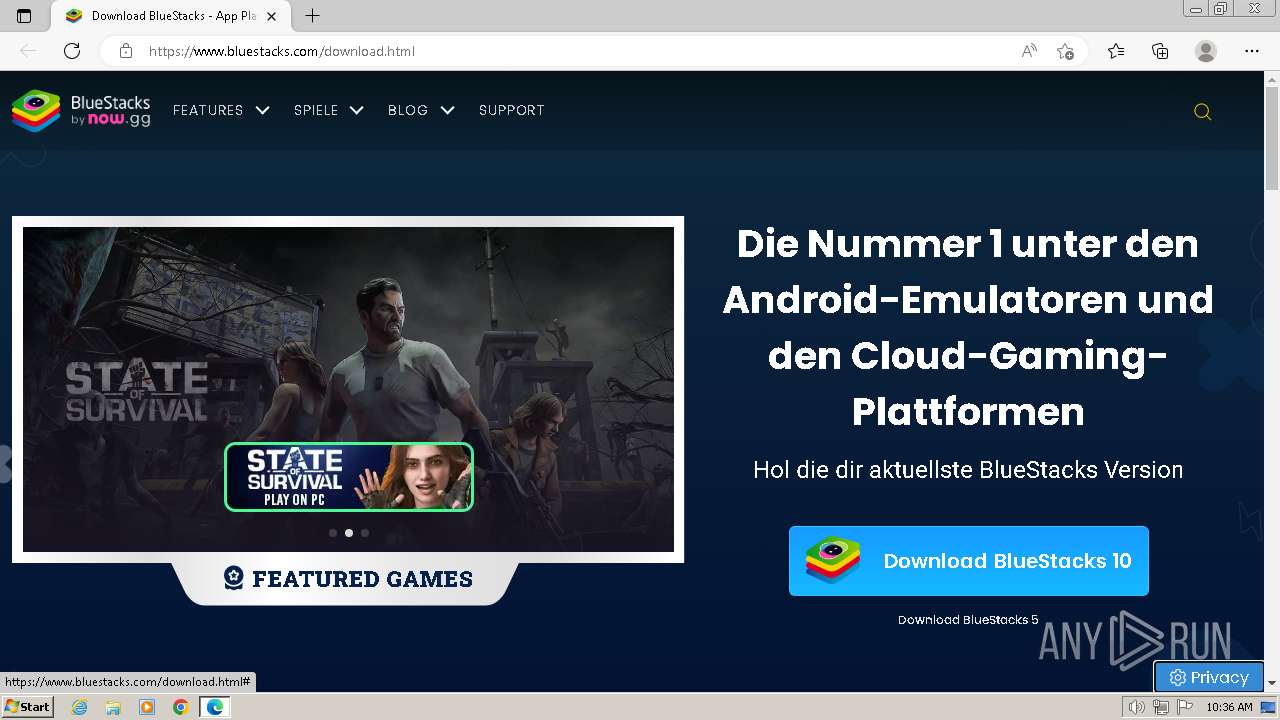Open File Explorer from the taskbar
The height and width of the screenshot is (720, 1280).
[113, 707]
